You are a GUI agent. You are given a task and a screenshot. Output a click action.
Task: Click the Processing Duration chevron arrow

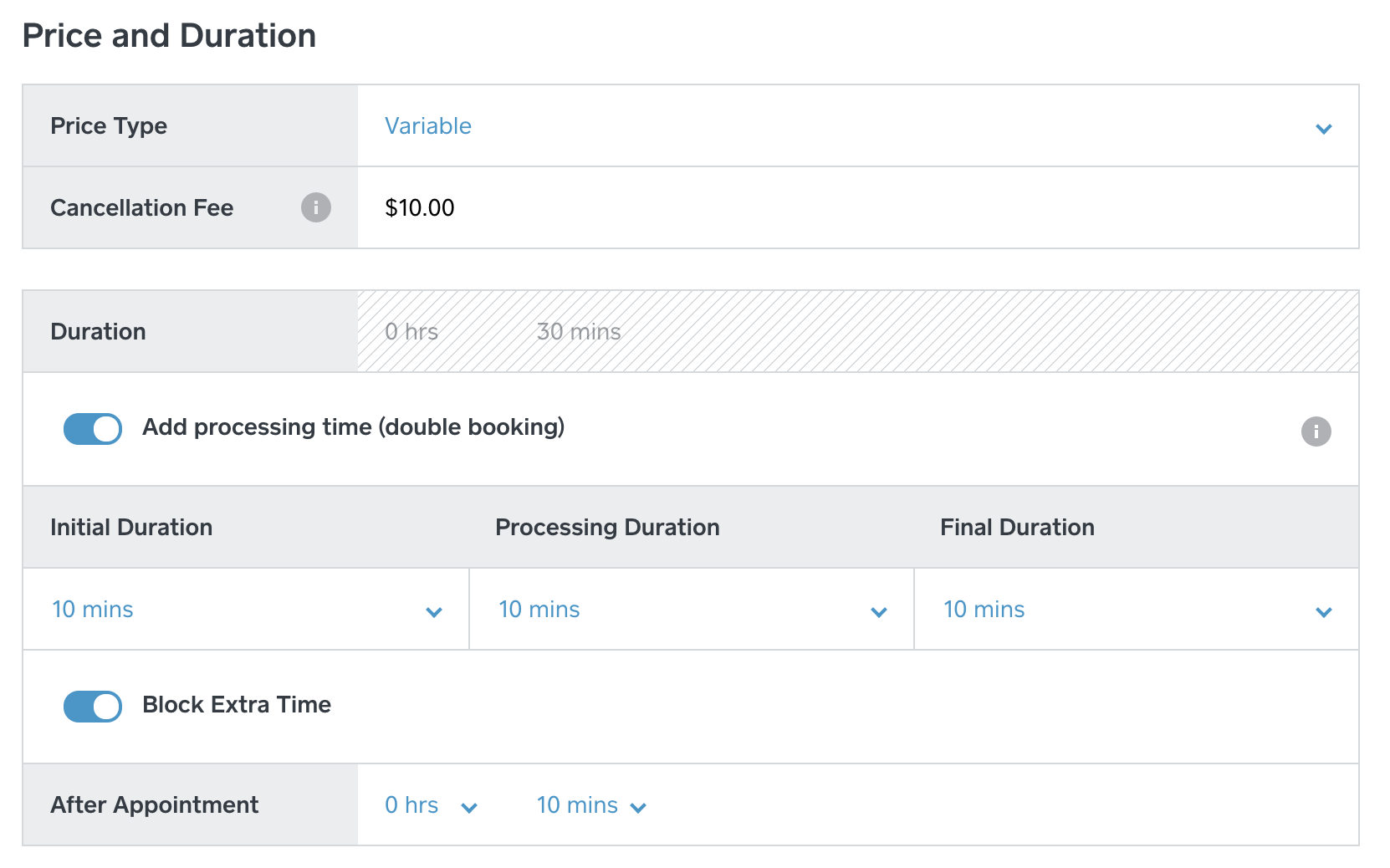click(879, 612)
